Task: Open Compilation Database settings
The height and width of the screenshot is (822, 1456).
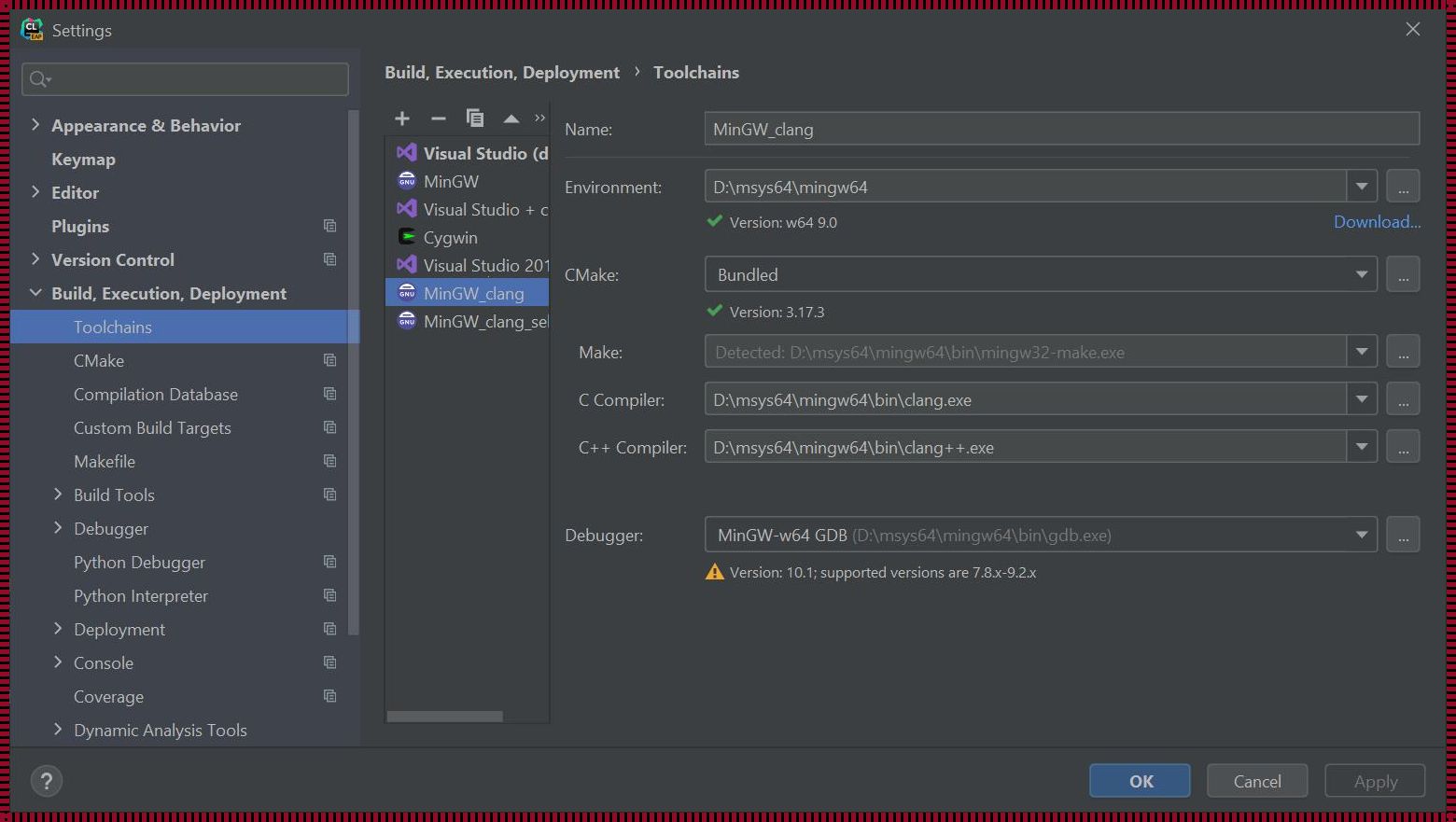Action: point(156,394)
